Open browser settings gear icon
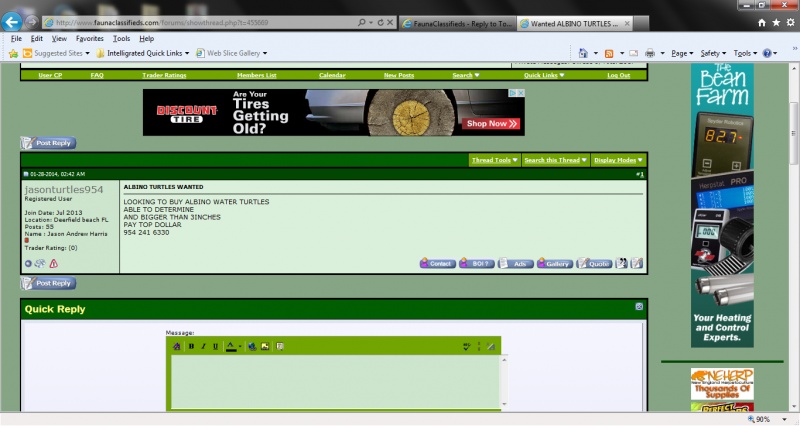This screenshot has width=800, height=426. [x=790, y=22]
